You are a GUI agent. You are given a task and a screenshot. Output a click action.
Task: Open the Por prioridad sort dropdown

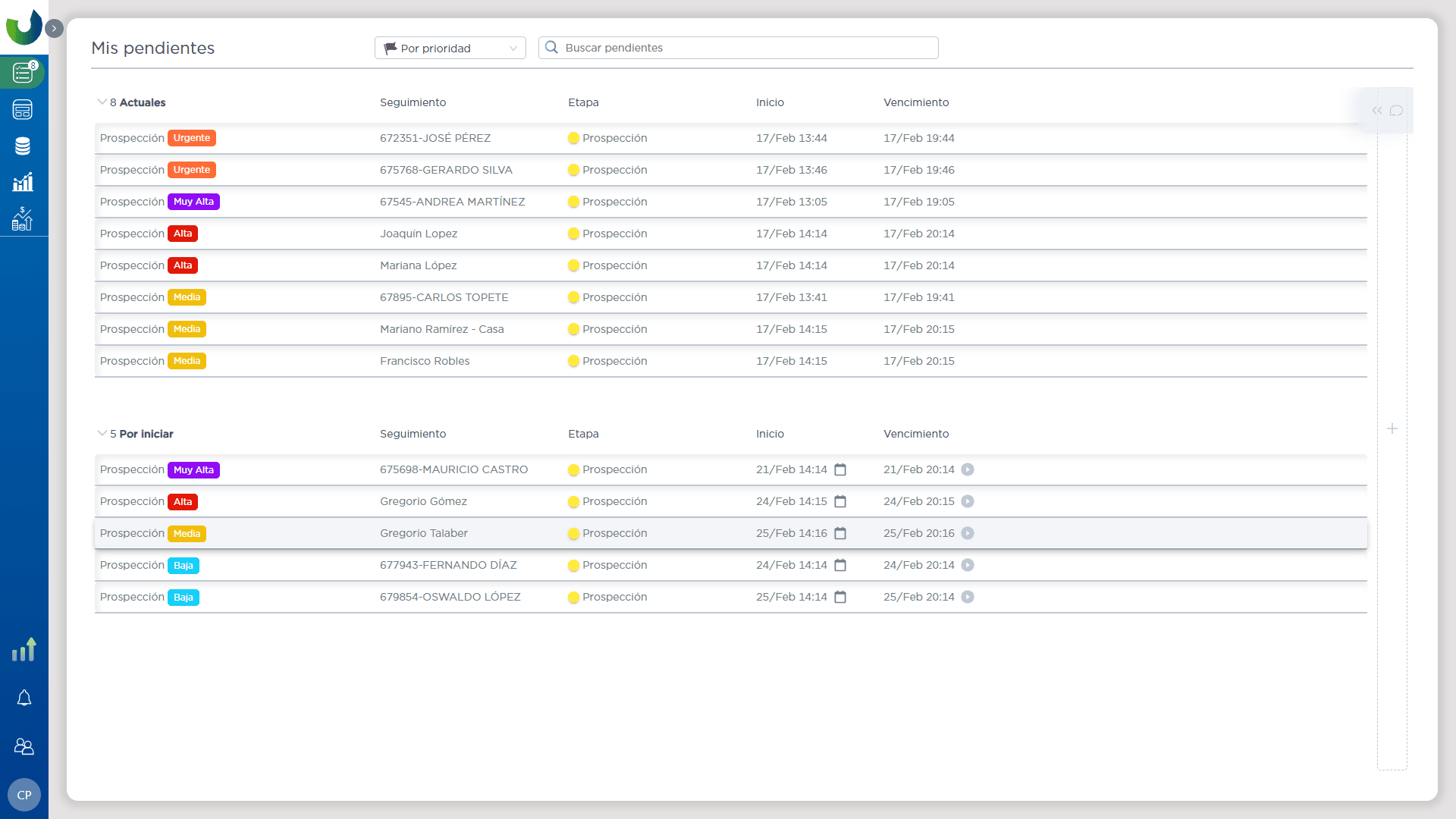450,49
